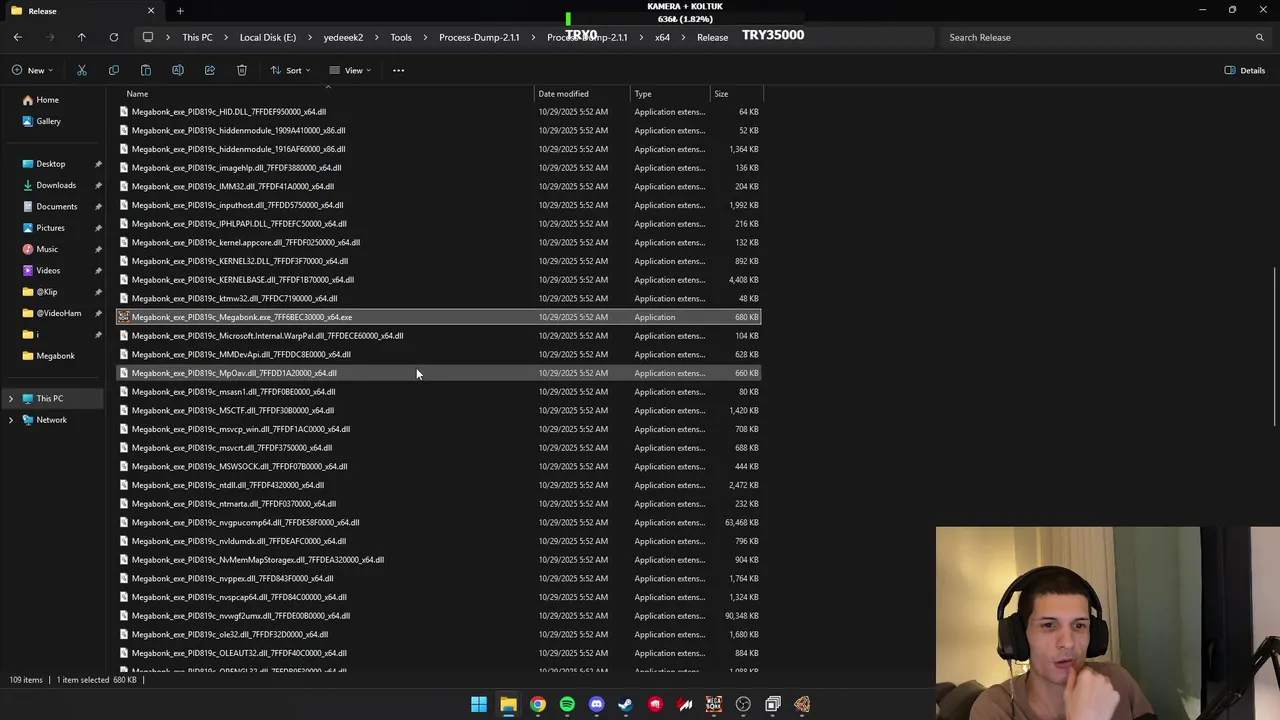Screen dimensions: 1280x720
Task: Open the stacked-windows app taskbar icon
Action: [x=773, y=705]
